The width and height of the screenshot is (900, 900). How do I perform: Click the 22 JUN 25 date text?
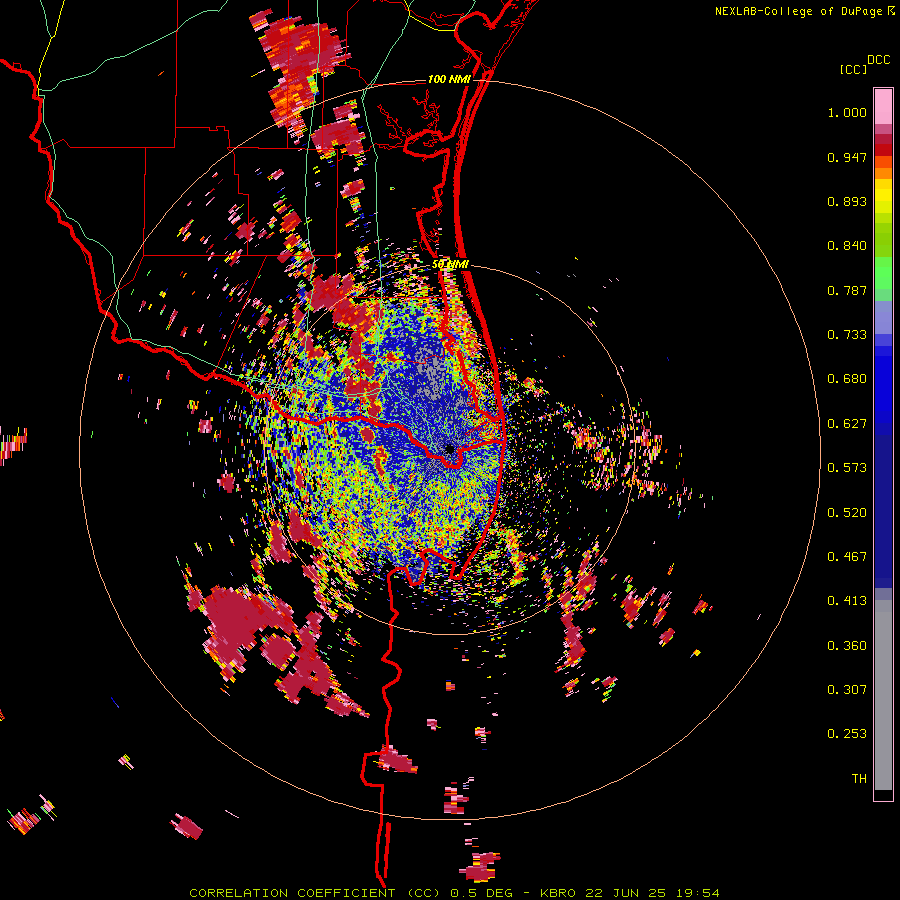click(x=626, y=893)
